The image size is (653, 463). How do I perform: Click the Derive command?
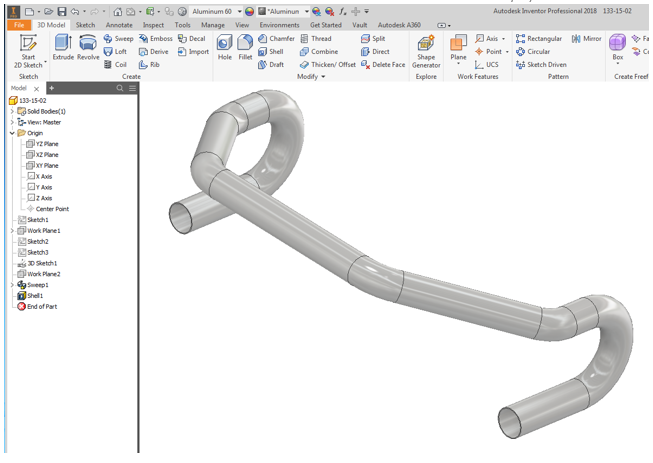pyautogui.click(x=154, y=52)
